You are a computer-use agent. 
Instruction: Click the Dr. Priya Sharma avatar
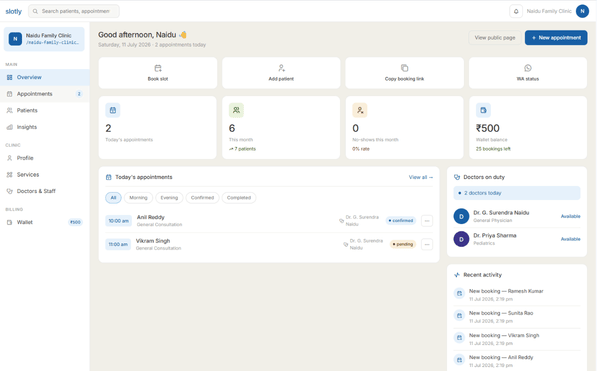click(461, 239)
